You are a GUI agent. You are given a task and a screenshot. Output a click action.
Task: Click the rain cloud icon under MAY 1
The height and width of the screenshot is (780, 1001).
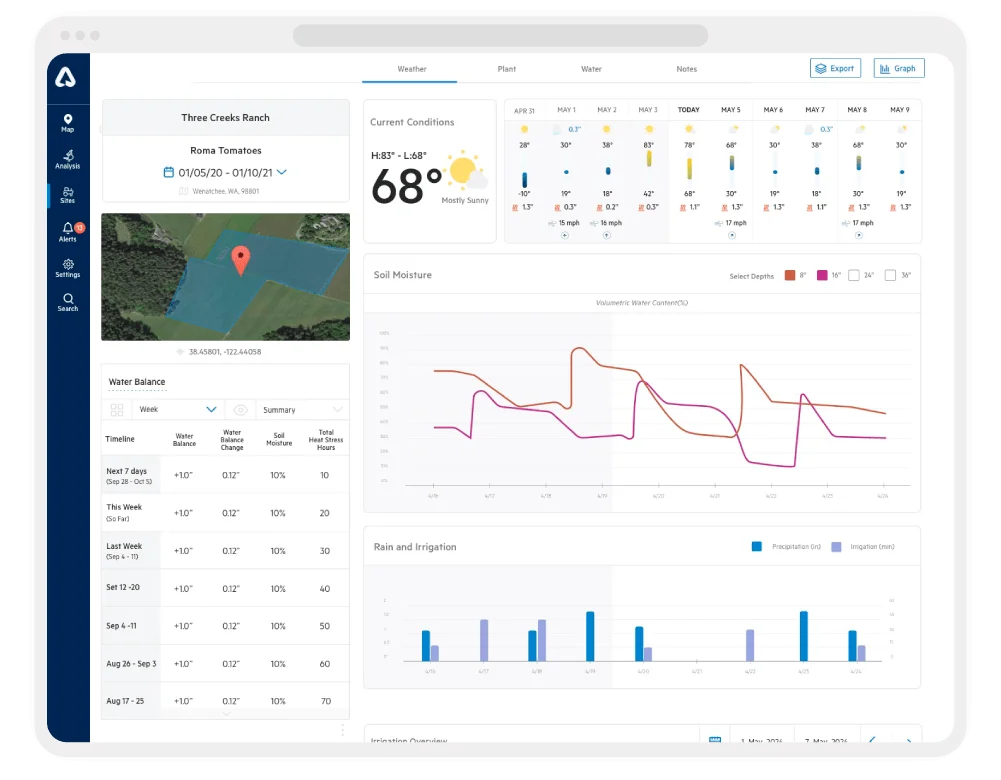(557, 130)
